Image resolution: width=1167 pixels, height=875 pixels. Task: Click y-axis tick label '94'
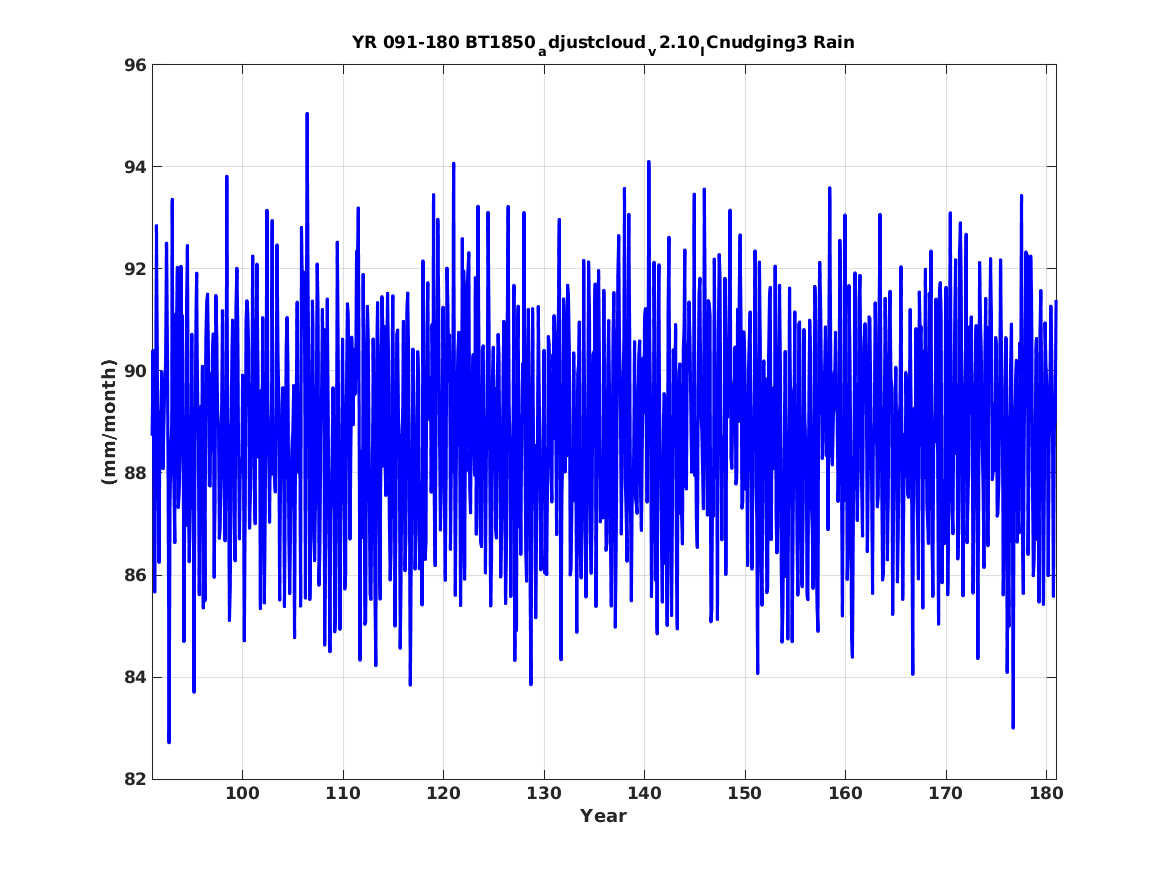(135, 167)
